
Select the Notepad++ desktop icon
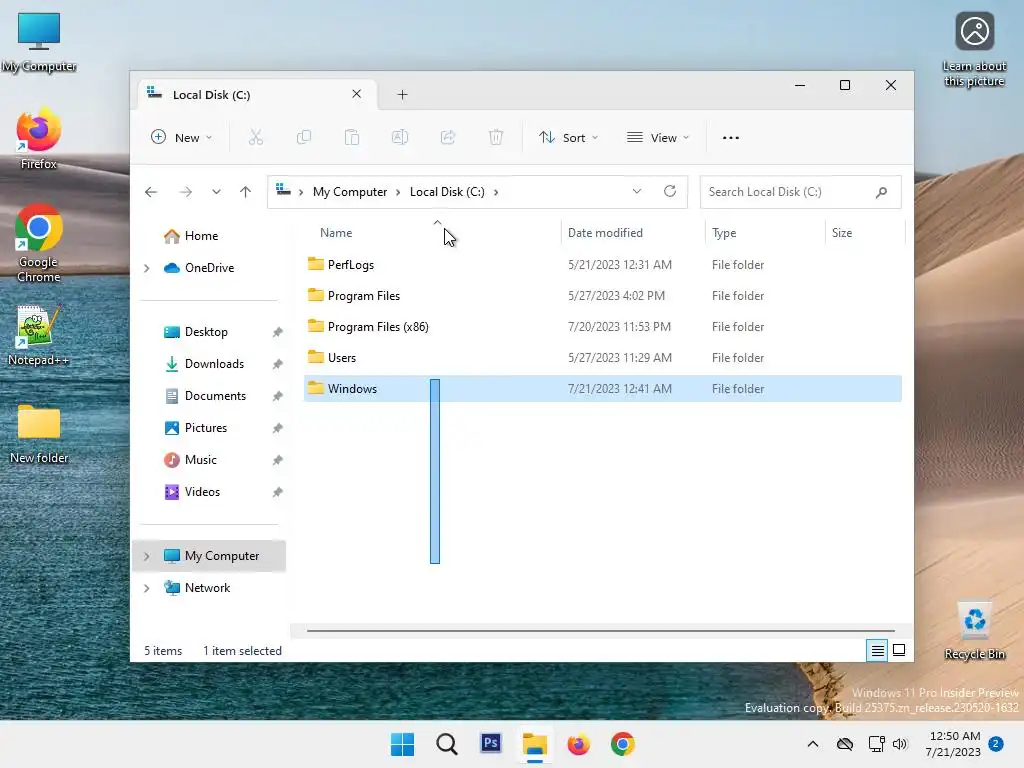(x=39, y=336)
